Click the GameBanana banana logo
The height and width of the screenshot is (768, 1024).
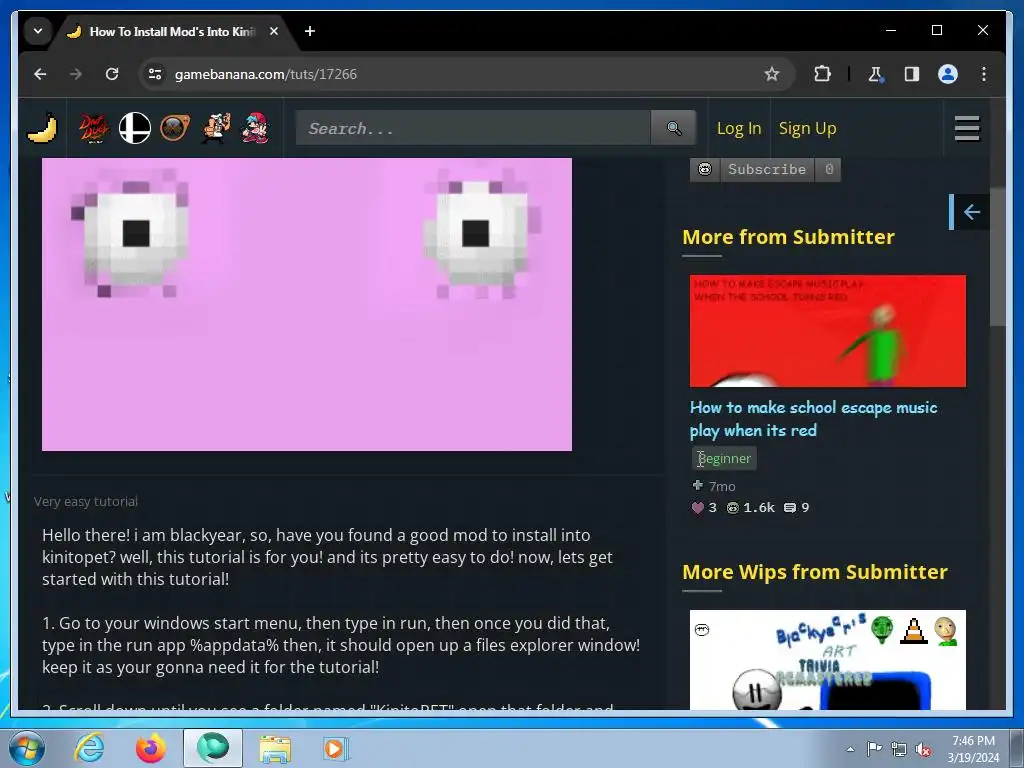tap(42, 128)
